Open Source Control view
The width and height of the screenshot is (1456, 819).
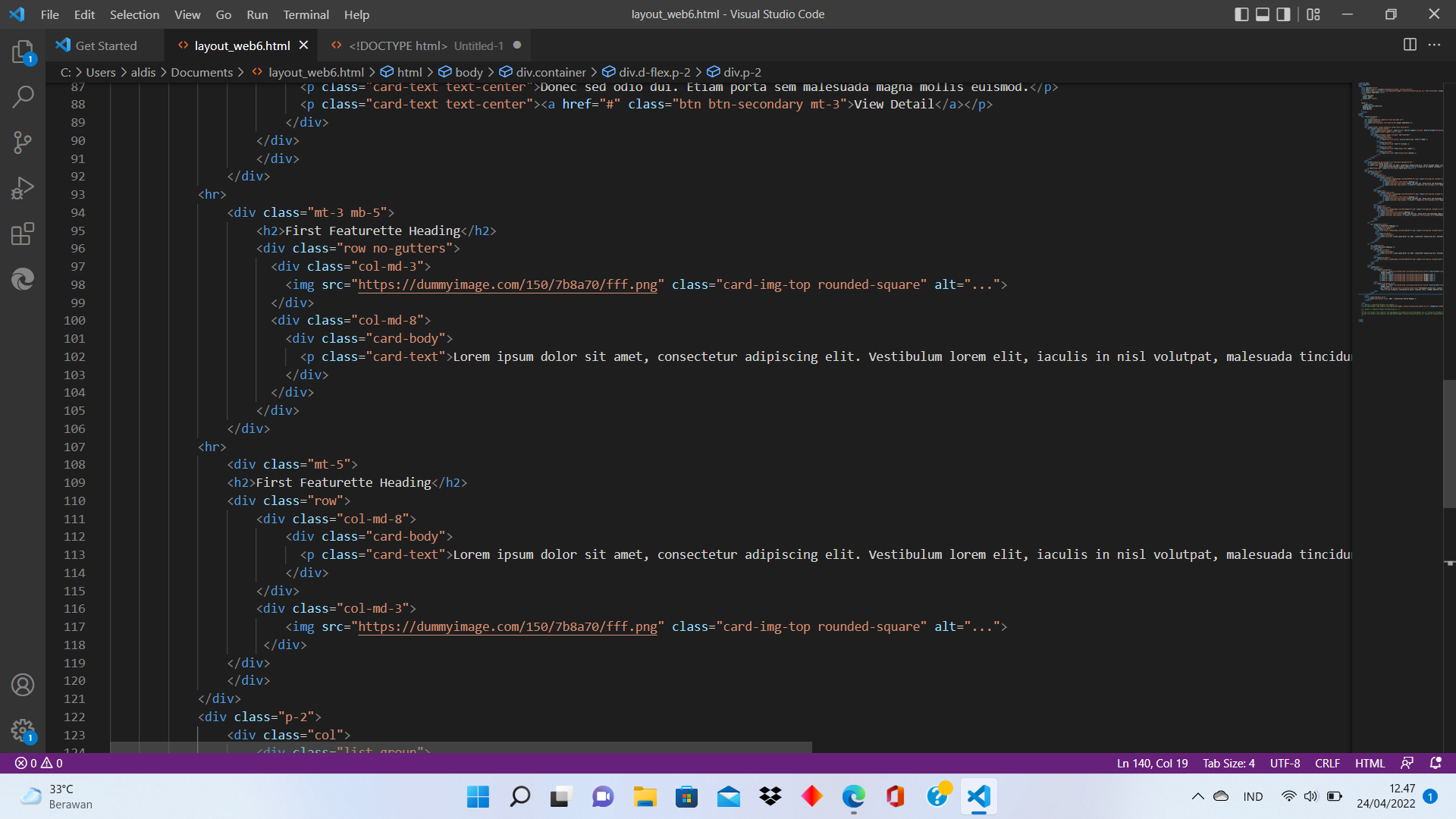[23, 142]
